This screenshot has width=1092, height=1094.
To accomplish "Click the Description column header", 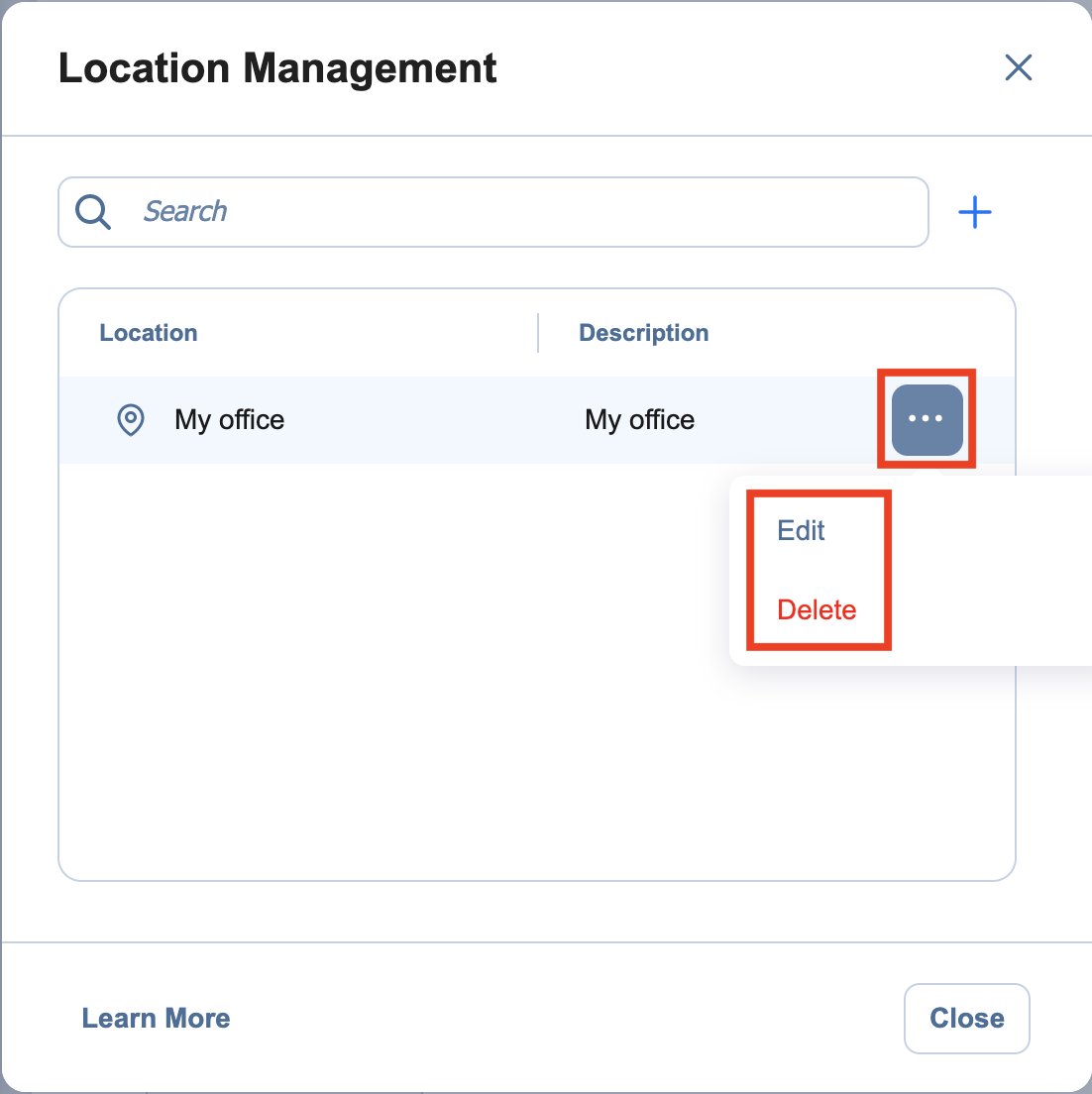I will click(643, 333).
